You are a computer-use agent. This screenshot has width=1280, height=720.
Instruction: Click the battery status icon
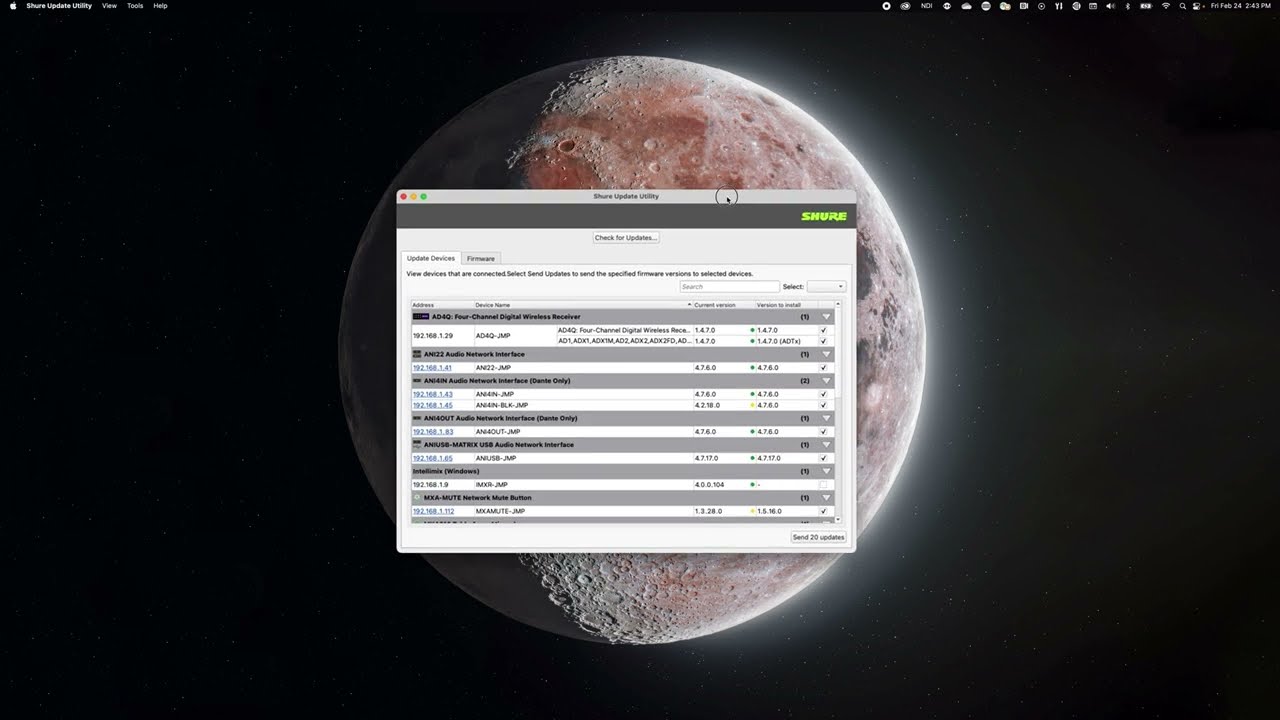point(1146,6)
